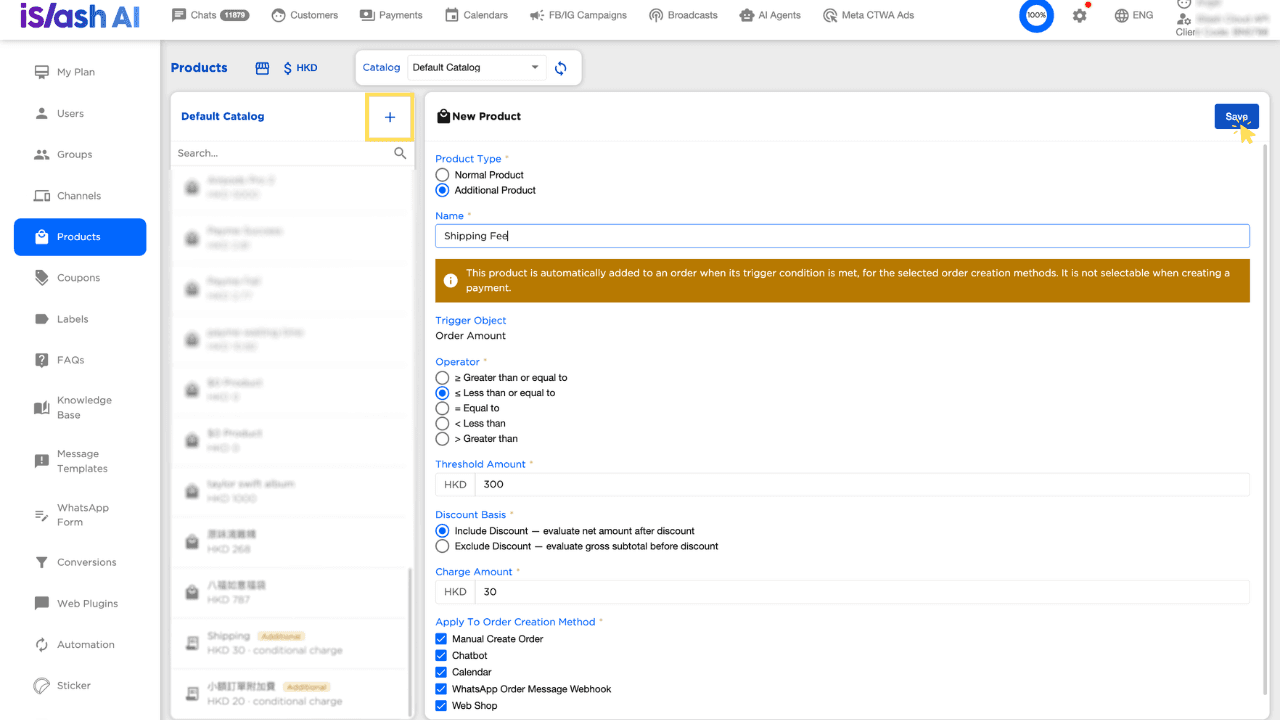Viewport: 1280px width, 720px height.
Task: Select the Normal Product radio button
Action: (442, 175)
